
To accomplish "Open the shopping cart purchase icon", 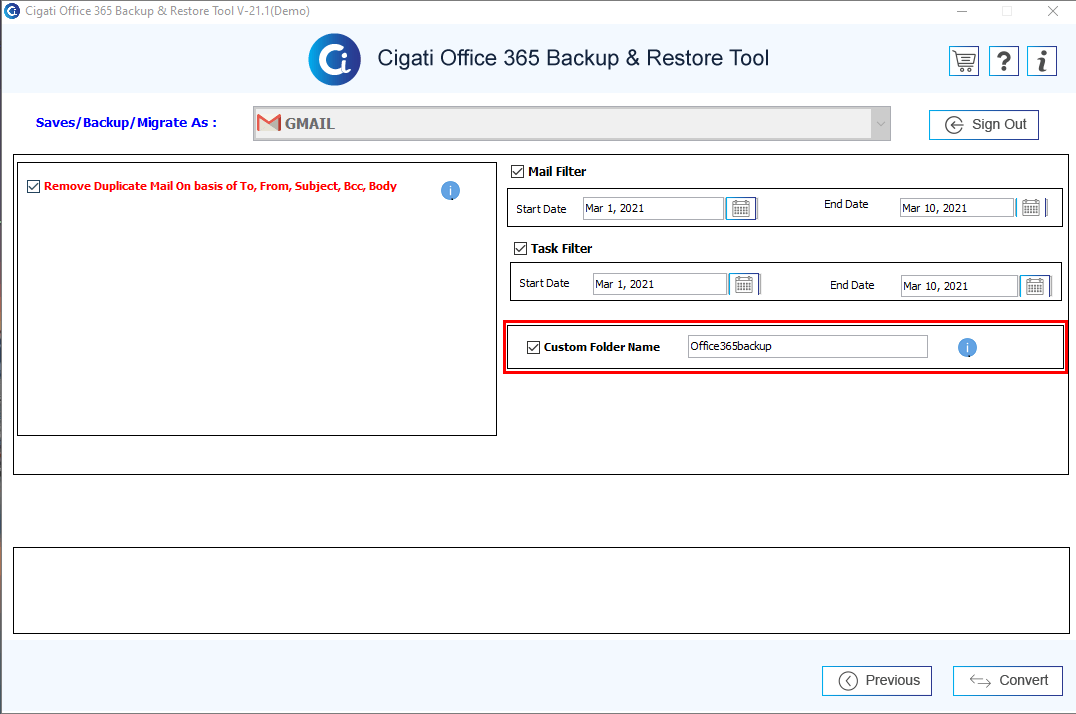I will [964, 61].
